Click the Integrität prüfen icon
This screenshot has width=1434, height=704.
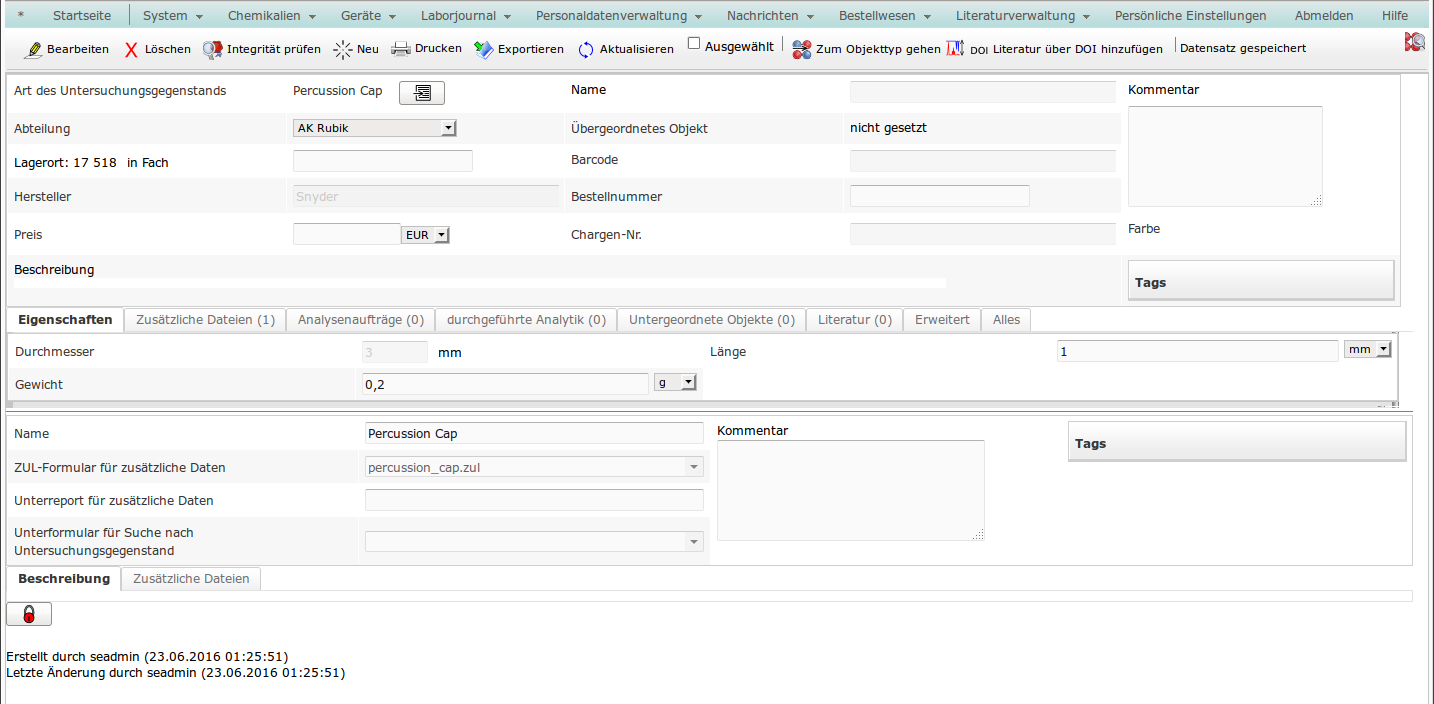212,49
